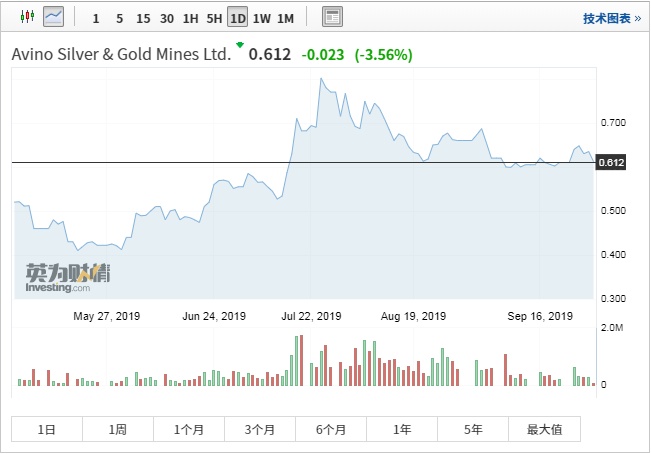Image resolution: width=651 pixels, height=454 pixels.
Task: Choose the 1周 time range
Action: point(118,429)
